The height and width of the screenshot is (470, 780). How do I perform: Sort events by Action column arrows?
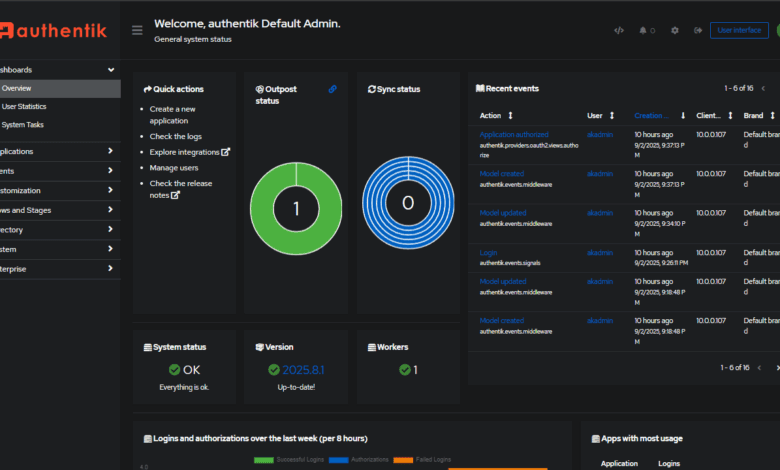(x=510, y=115)
